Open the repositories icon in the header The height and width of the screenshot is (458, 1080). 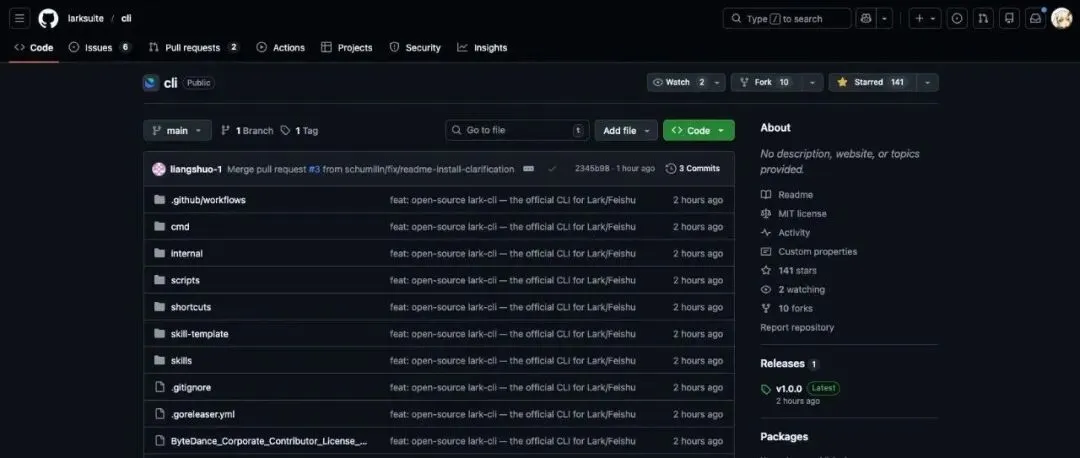pyautogui.click(x=1010, y=19)
